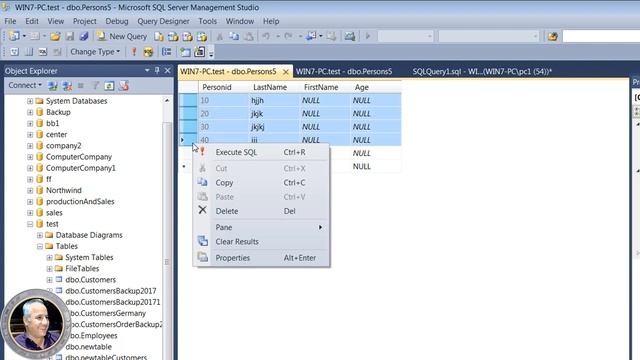640x360 pixels.
Task: Click the Open File folder icon
Action: point(55,36)
